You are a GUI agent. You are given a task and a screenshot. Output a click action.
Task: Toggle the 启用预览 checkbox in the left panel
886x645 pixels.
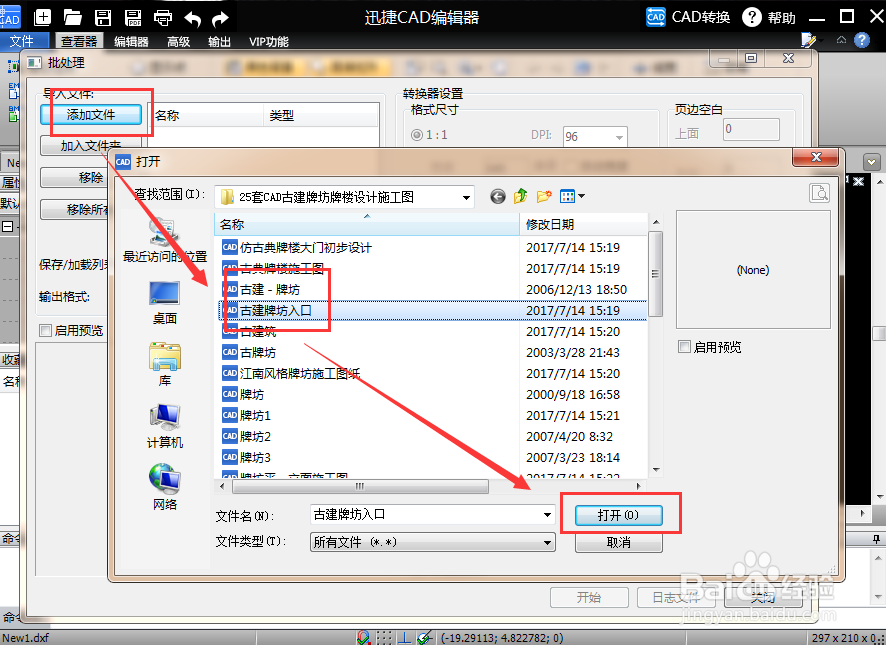(x=45, y=330)
